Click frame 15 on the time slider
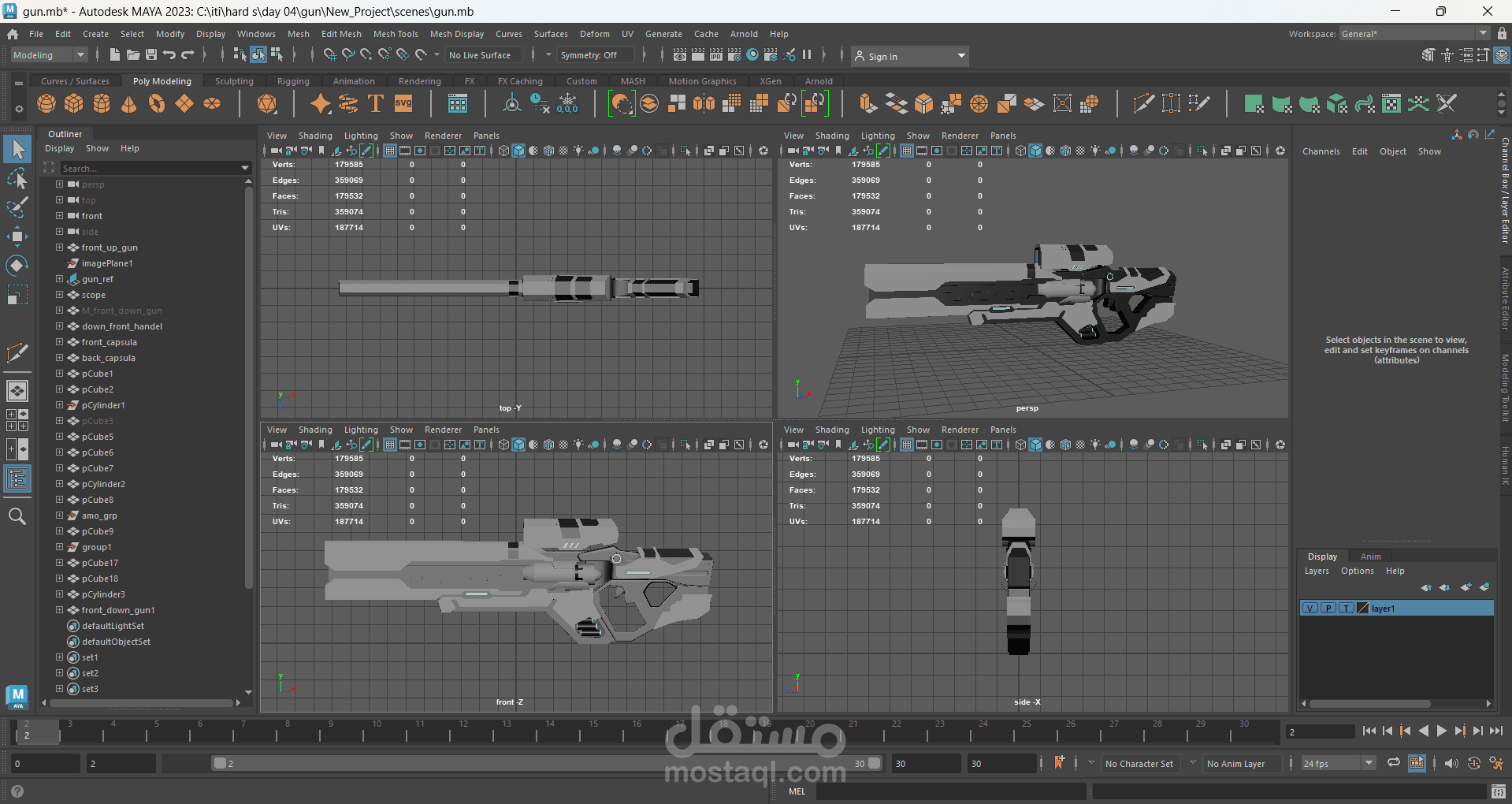Viewport: 1512px width, 804px height. [x=593, y=731]
